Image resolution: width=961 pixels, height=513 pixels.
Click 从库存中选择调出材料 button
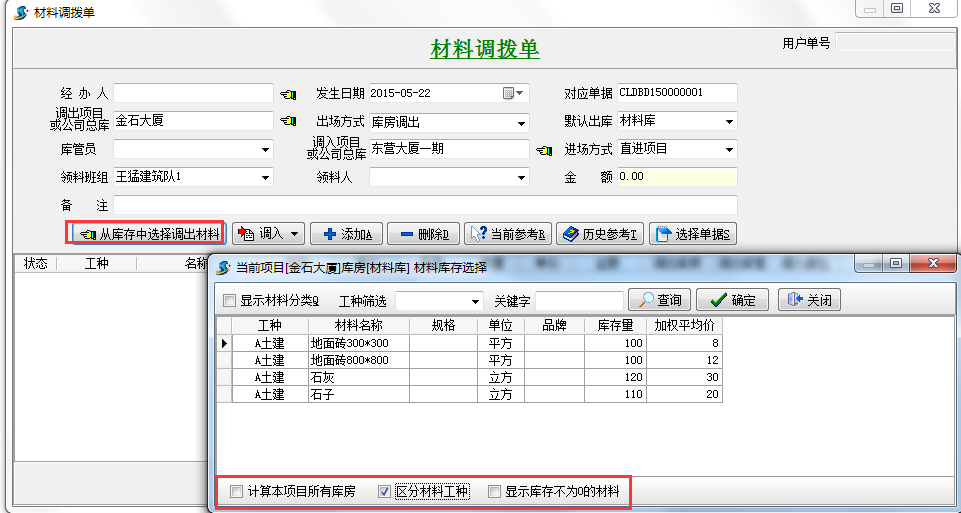click(x=149, y=234)
